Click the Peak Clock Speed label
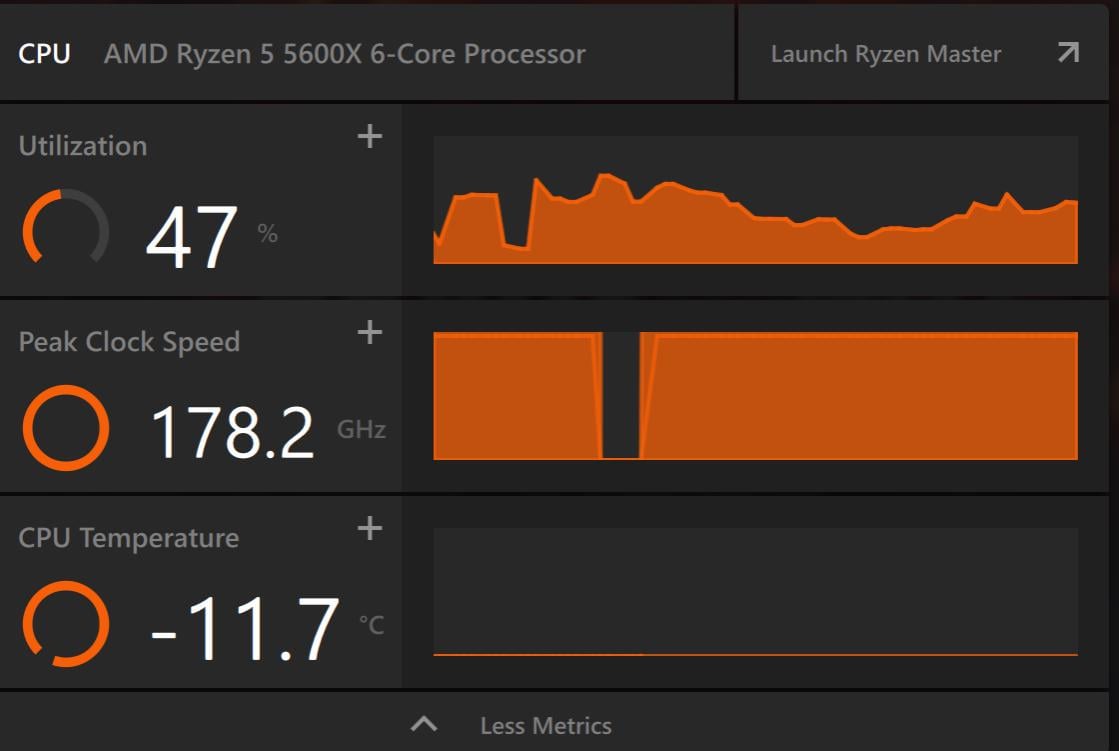Image resolution: width=1119 pixels, height=751 pixels. (129, 342)
